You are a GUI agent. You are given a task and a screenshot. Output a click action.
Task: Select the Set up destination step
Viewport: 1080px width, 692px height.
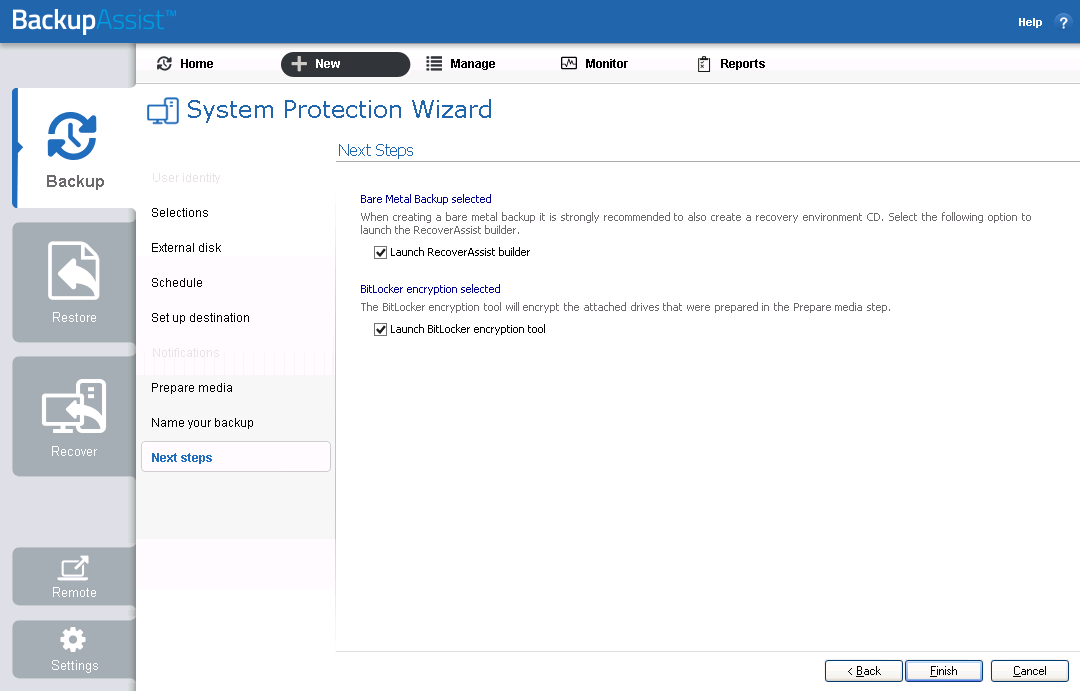click(200, 318)
